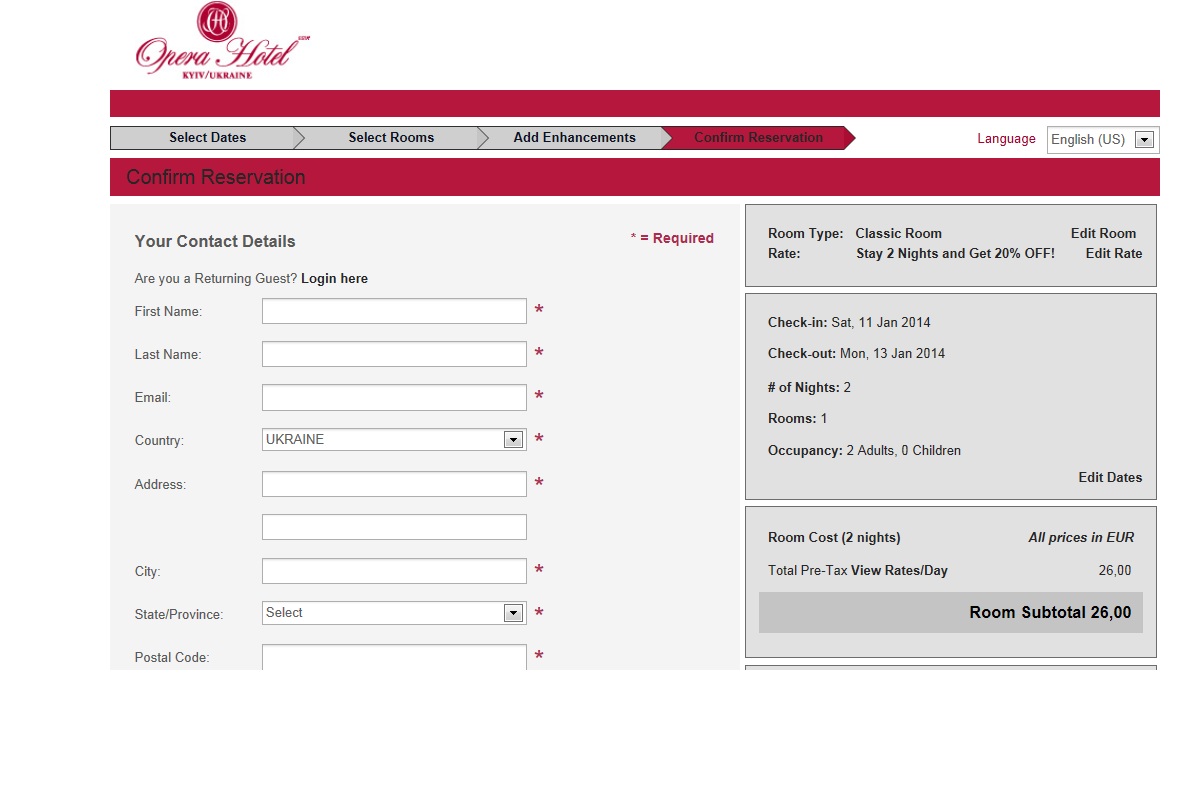
Task: Click into the Email field
Action: click(394, 397)
